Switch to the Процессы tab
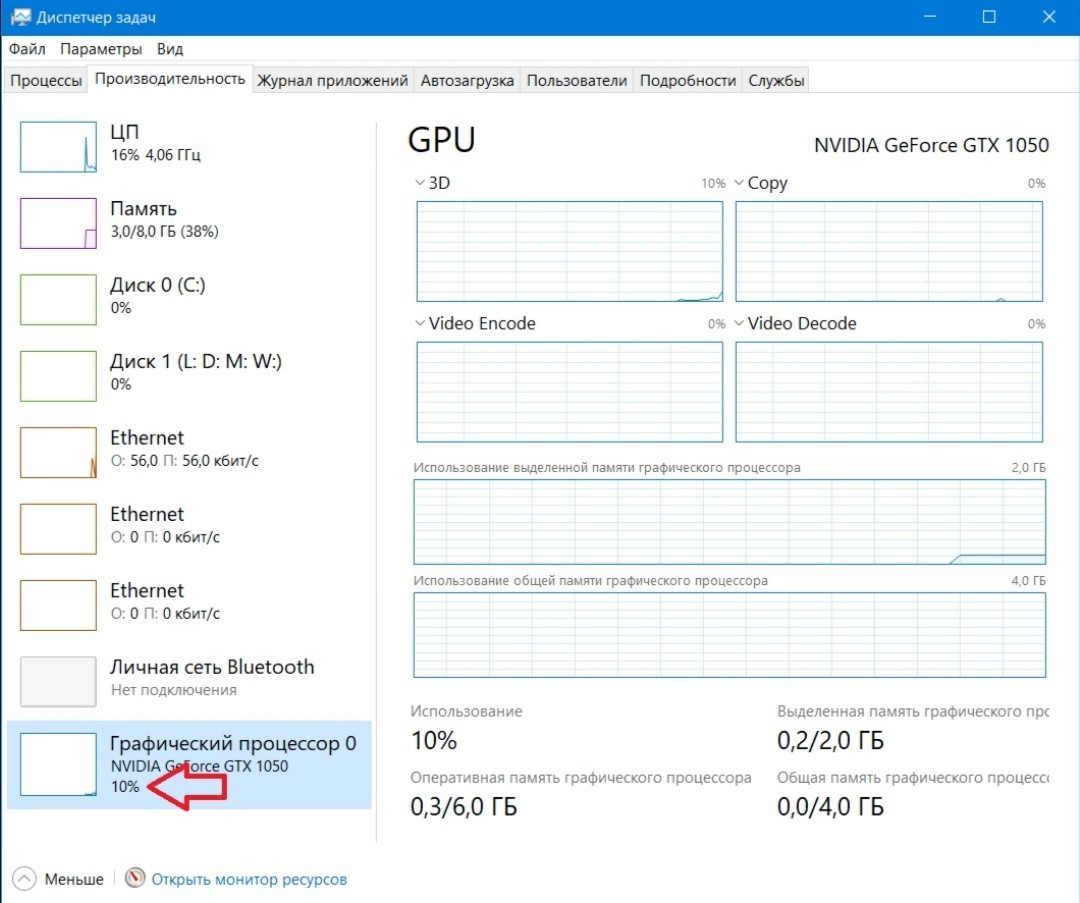Image resolution: width=1080 pixels, height=903 pixels. [x=46, y=81]
